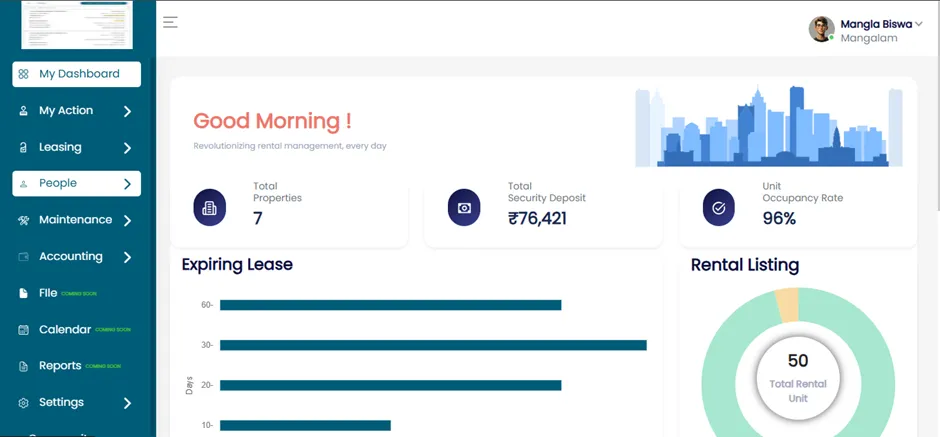Click the yellow donut chart segment

[788, 305]
